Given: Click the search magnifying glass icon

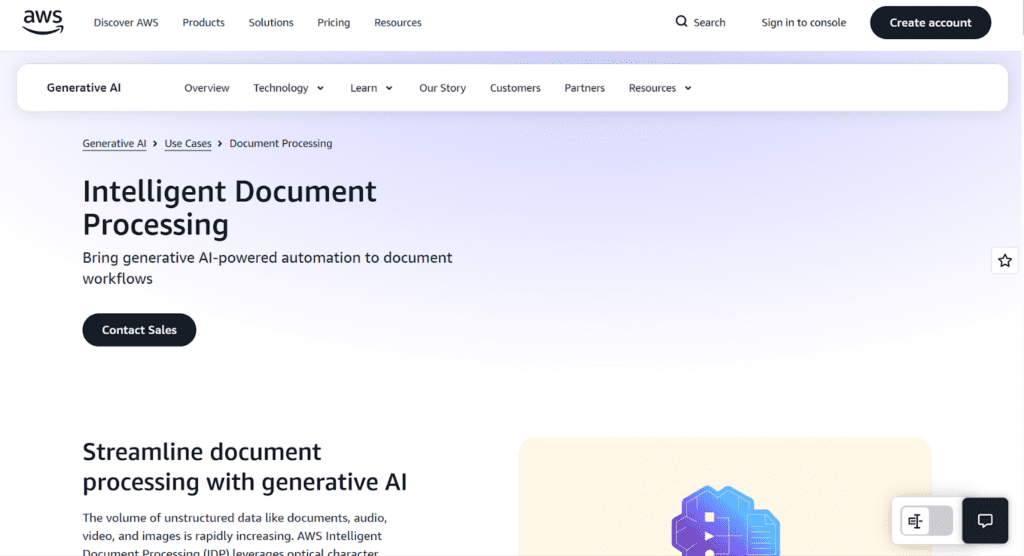Looking at the screenshot, I should [681, 22].
